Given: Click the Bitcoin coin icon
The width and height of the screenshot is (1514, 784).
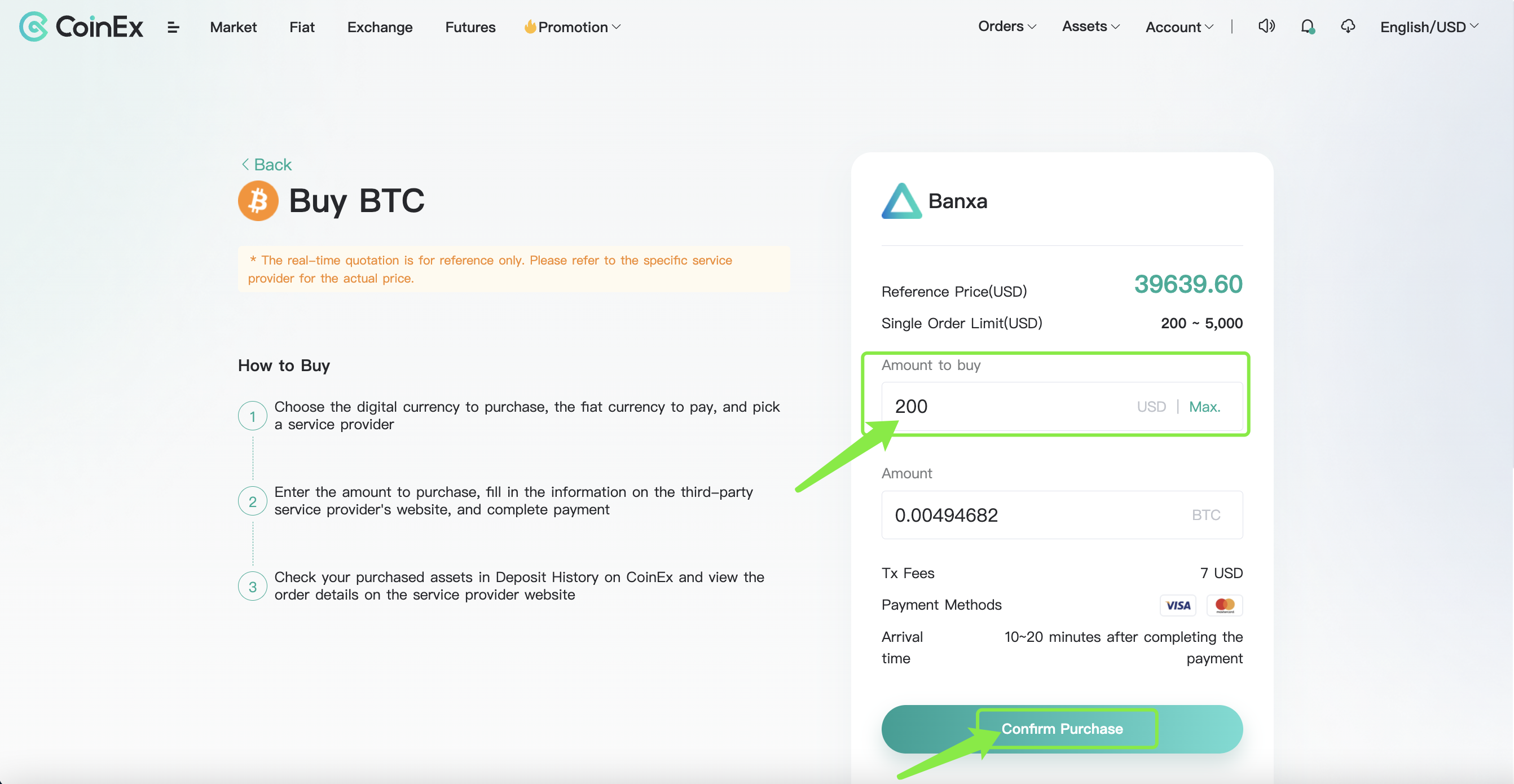Looking at the screenshot, I should [258, 200].
